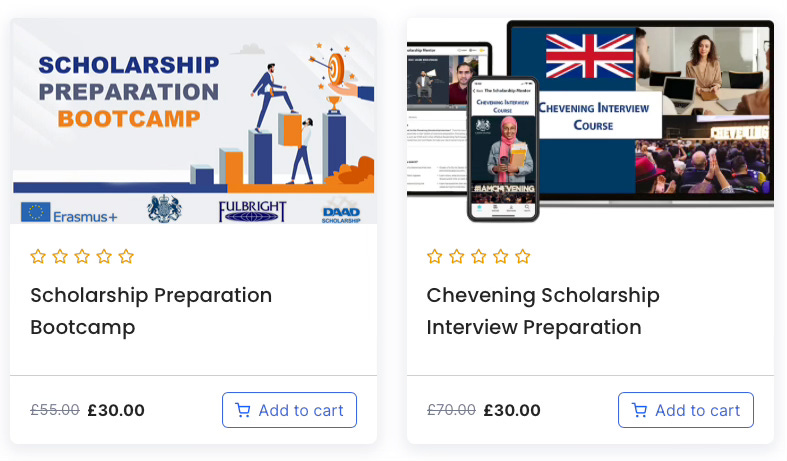
Task: Click the UK flag on Chevening banner
Action: click(x=590, y=56)
